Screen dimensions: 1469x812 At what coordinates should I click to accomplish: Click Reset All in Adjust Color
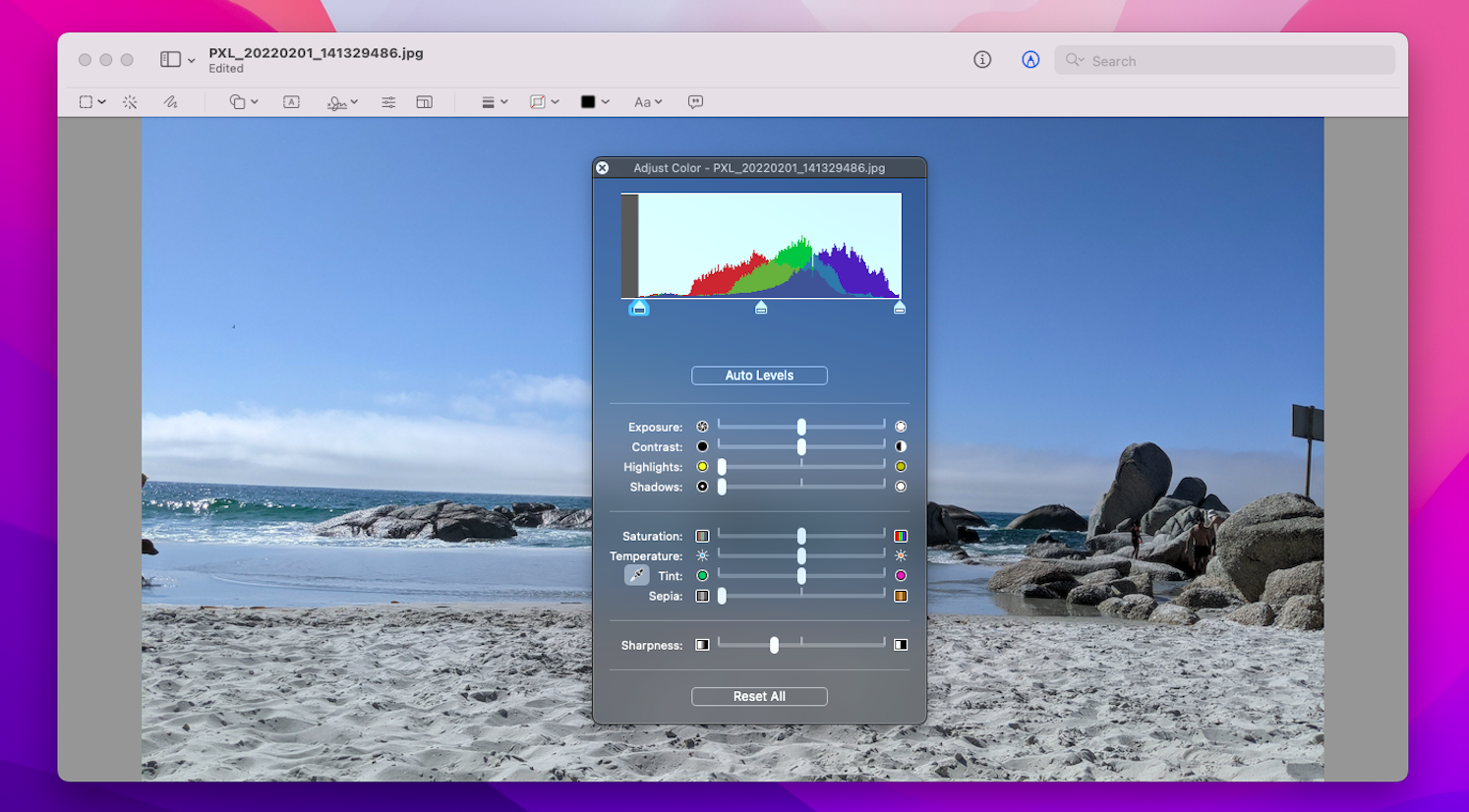pos(759,696)
